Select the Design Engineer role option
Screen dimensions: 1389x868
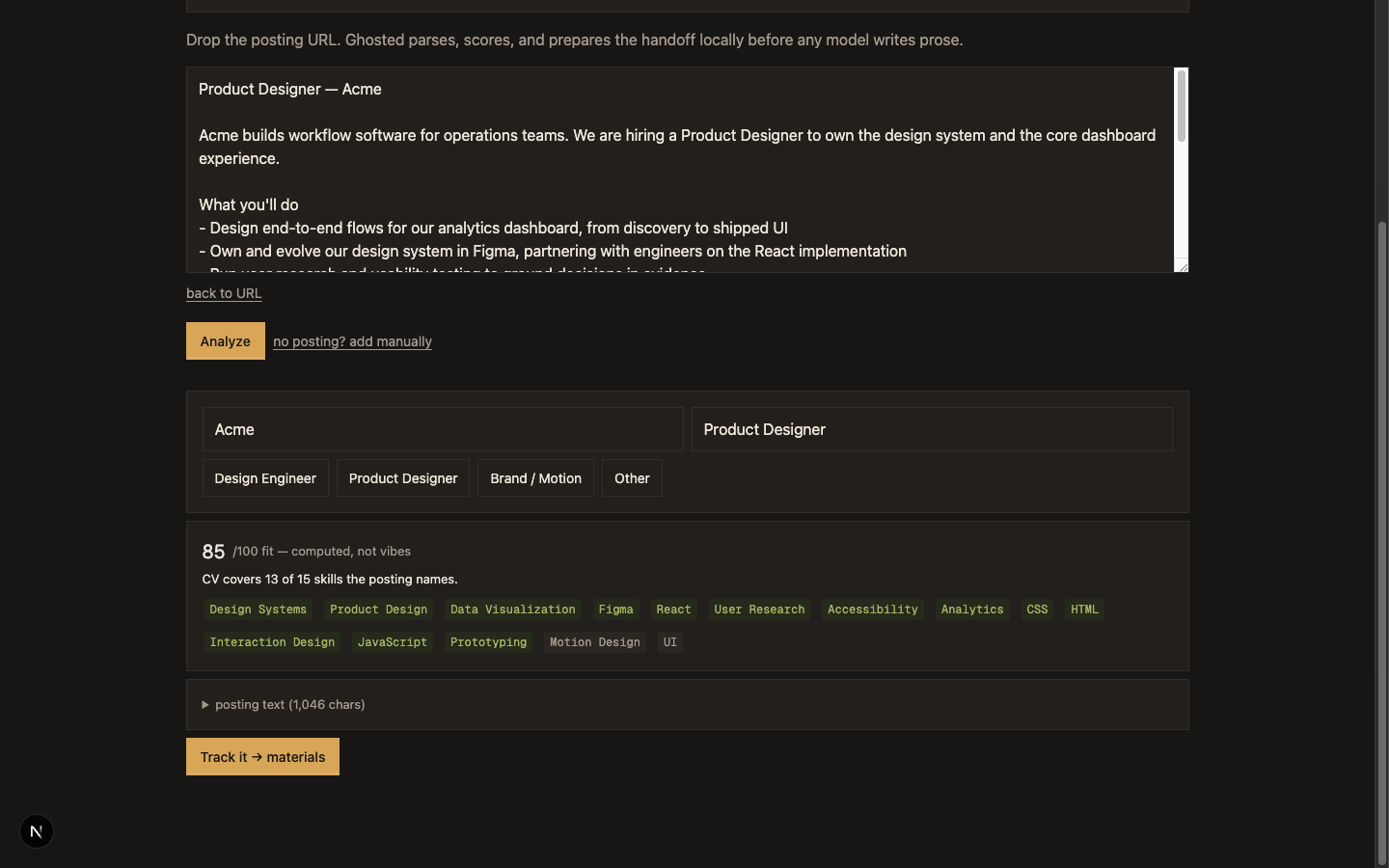click(x=265, y=478)
